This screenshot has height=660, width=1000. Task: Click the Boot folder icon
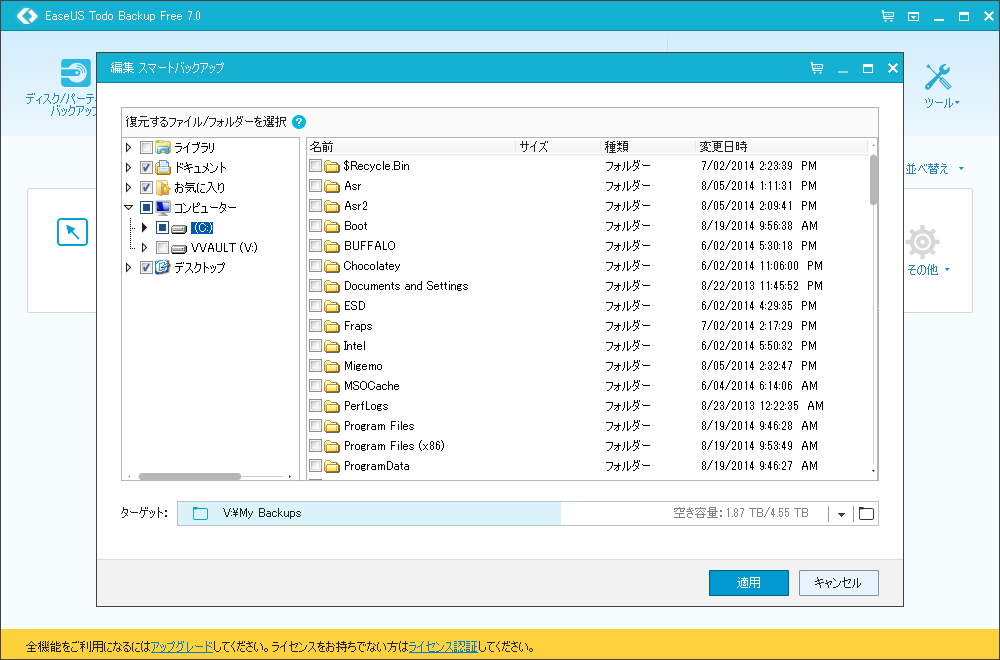tap(332, 226)
